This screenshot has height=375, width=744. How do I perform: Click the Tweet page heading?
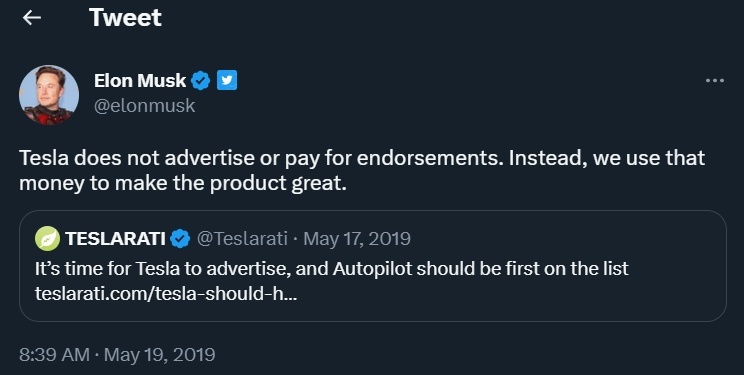pyautogui.click(x=125, y=18)
